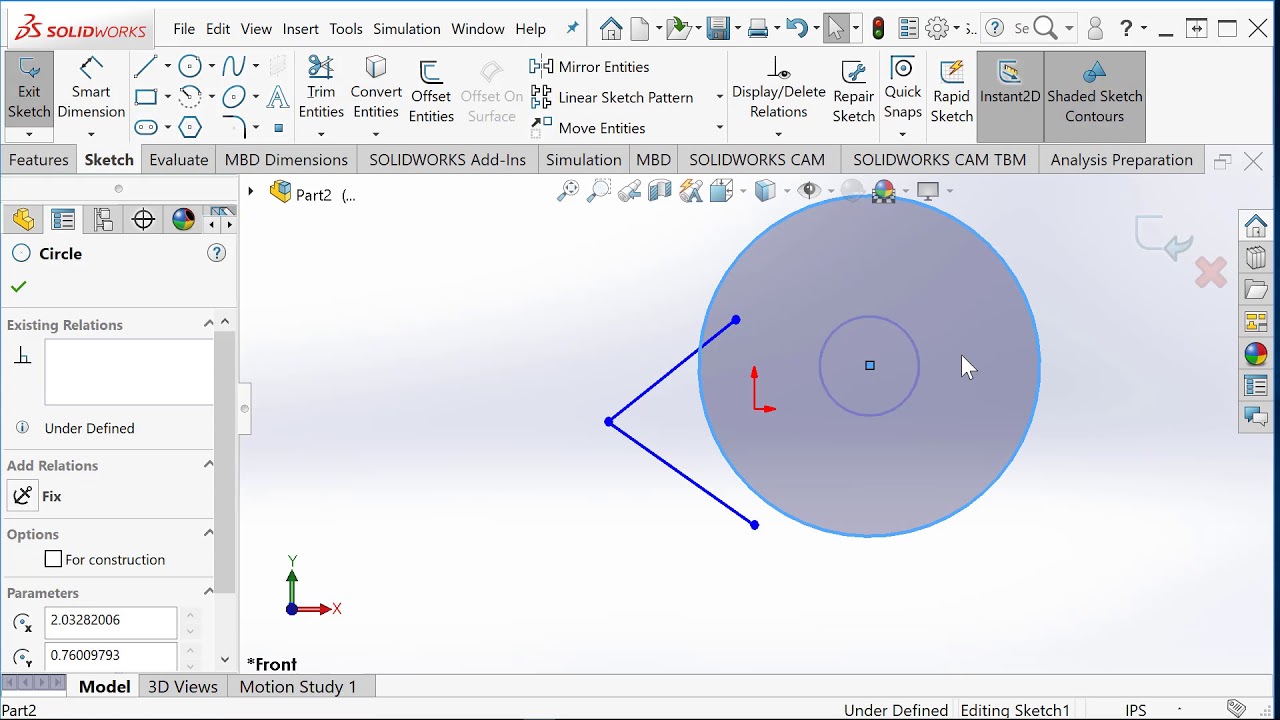The height and width of the screenshot is (720, 1280).
Task: Click Move Entities
Action: [588, 128]
